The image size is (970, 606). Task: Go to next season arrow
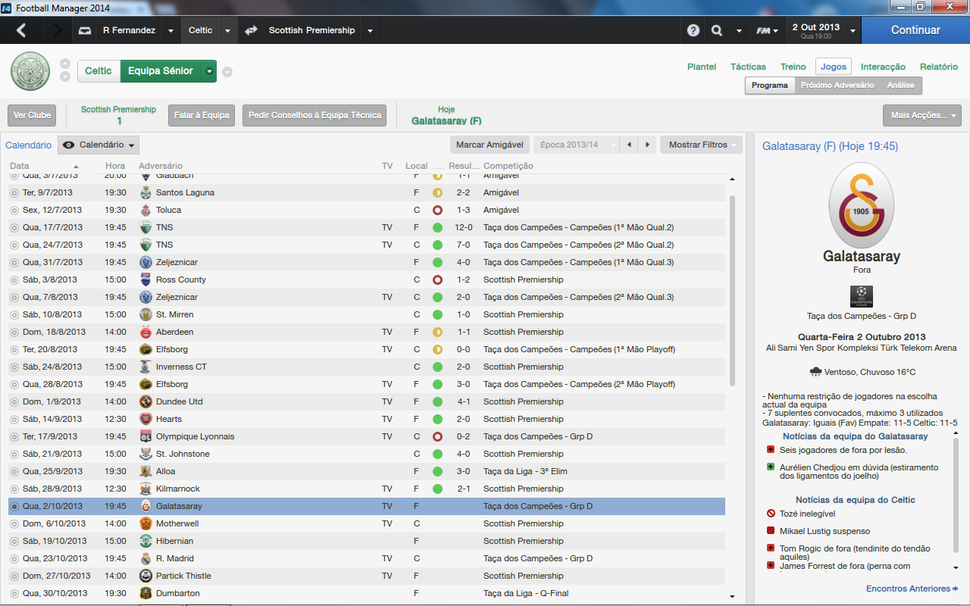tap(647, 145)
